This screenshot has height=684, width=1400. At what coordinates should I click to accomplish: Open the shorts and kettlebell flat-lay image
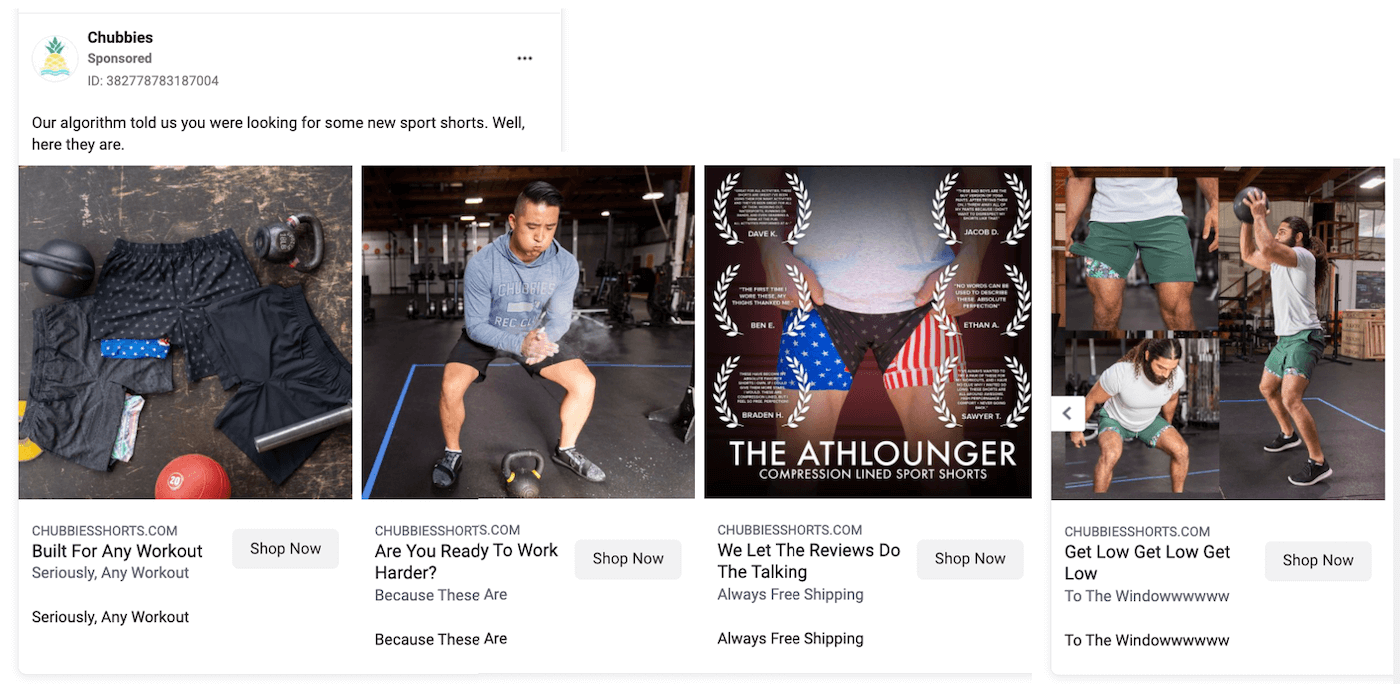click(186, 332)
